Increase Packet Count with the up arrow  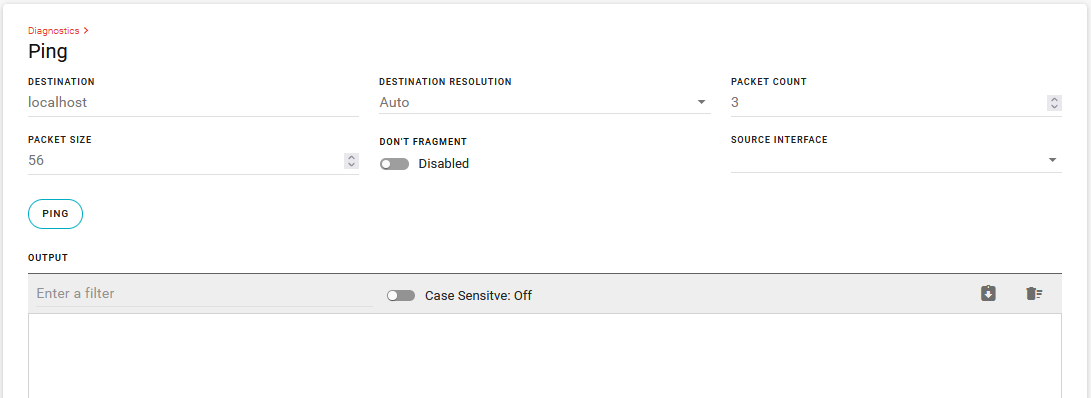(1054, 100)
